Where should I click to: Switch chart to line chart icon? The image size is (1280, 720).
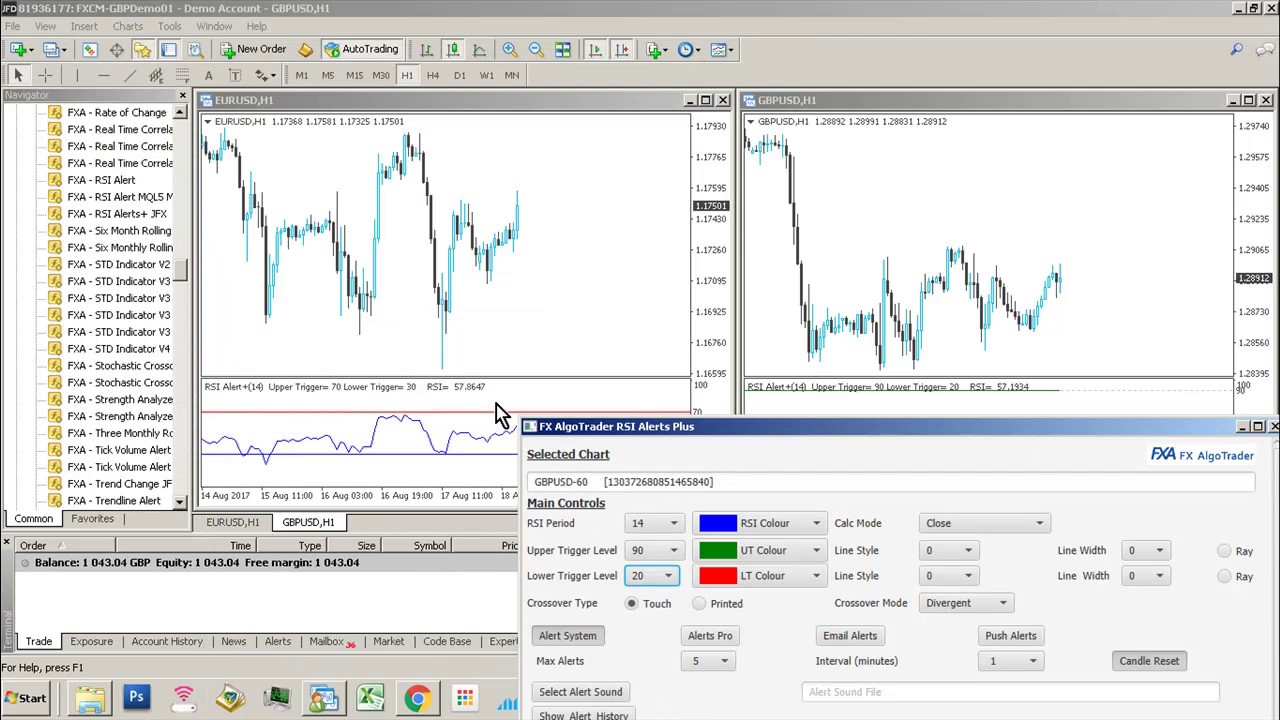click(x=479, y=49)
